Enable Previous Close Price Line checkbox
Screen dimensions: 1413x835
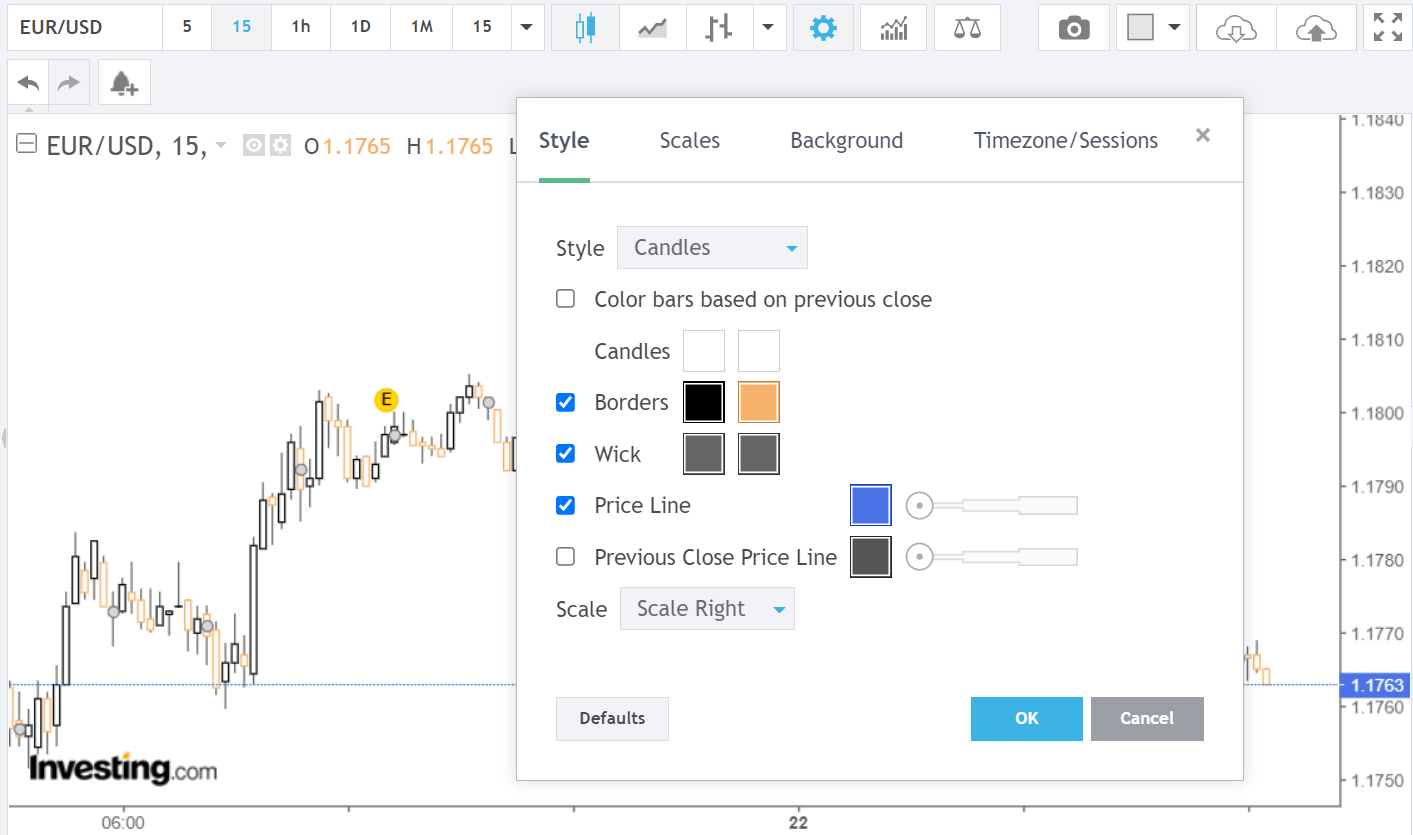566,557
